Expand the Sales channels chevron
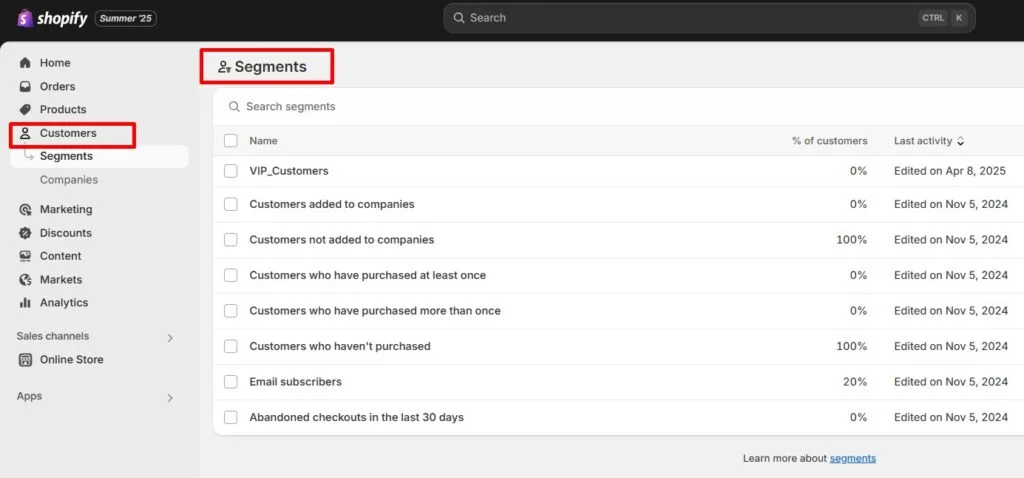Viewport: 1024px width, 478px height. pyautogui.click(x=170, y=338)
